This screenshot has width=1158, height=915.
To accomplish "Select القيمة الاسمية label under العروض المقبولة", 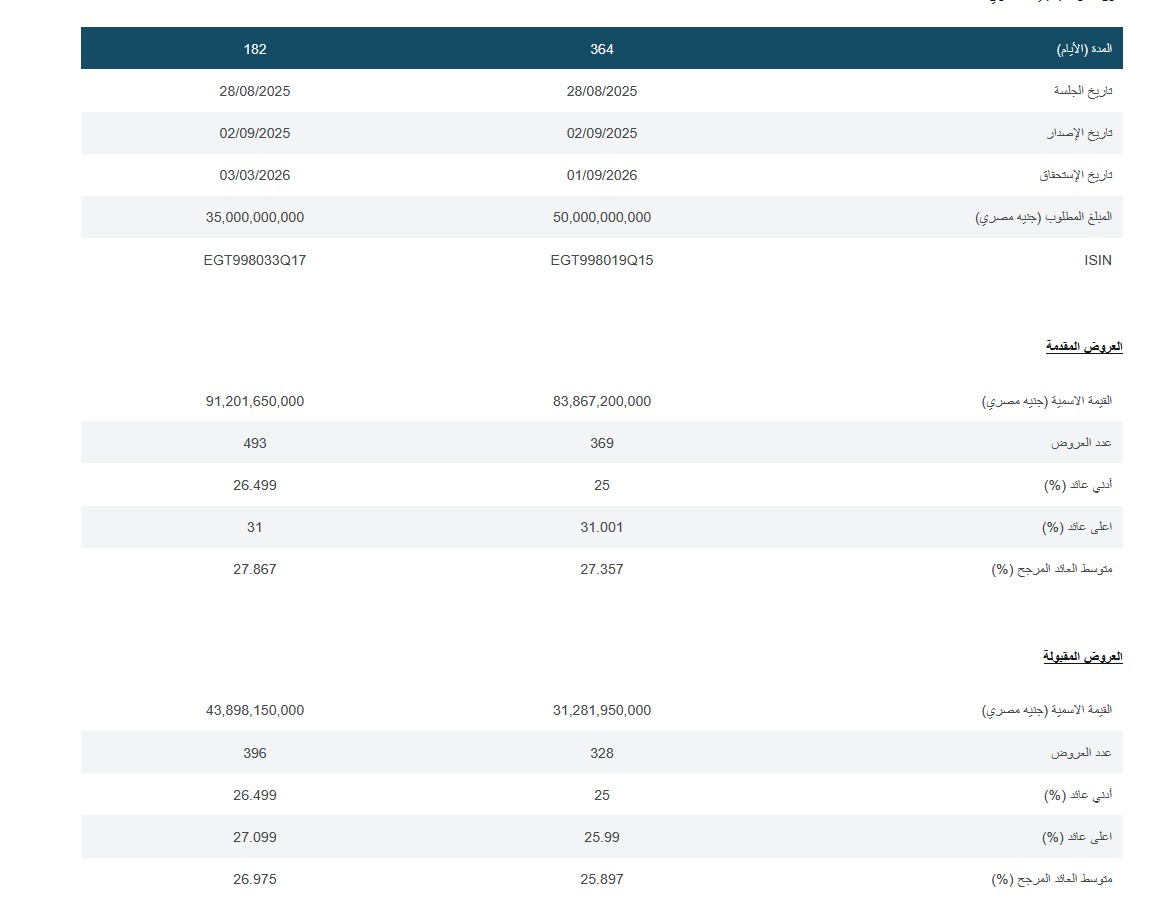I will [1047, 710].
